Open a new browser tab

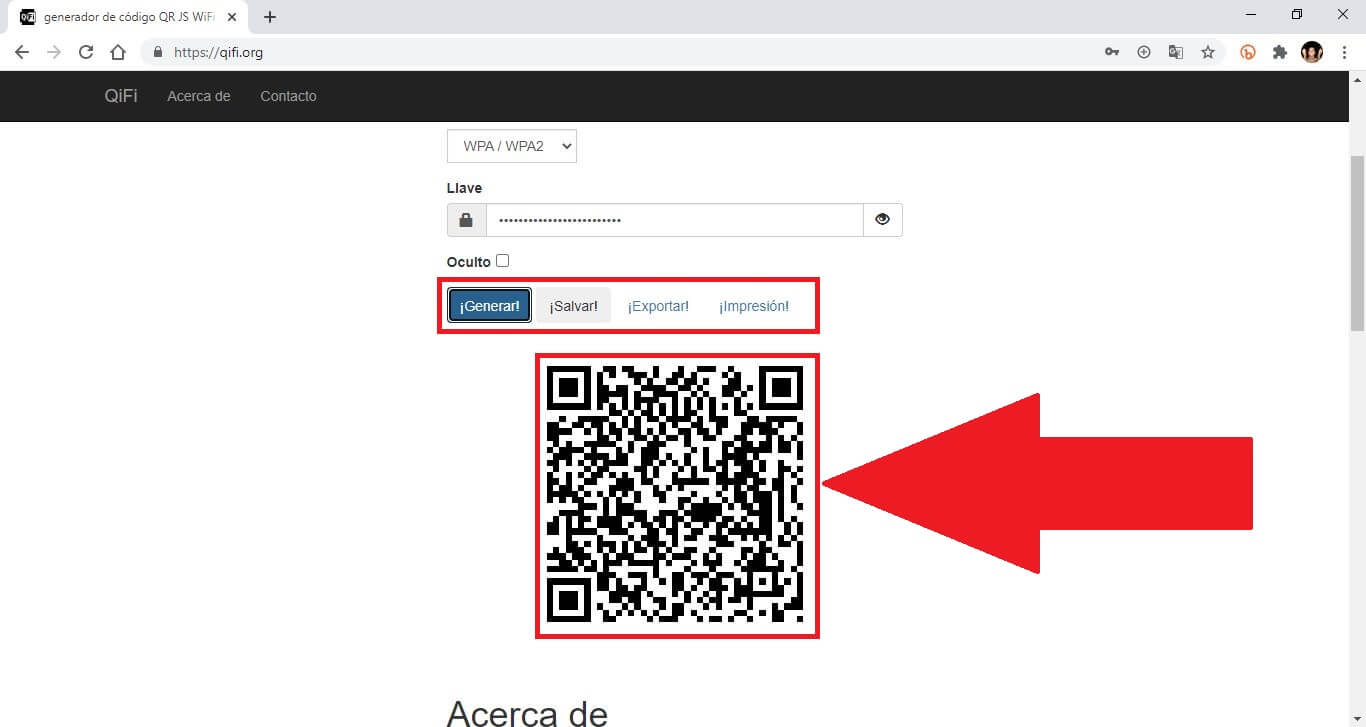tap(270, 17)
